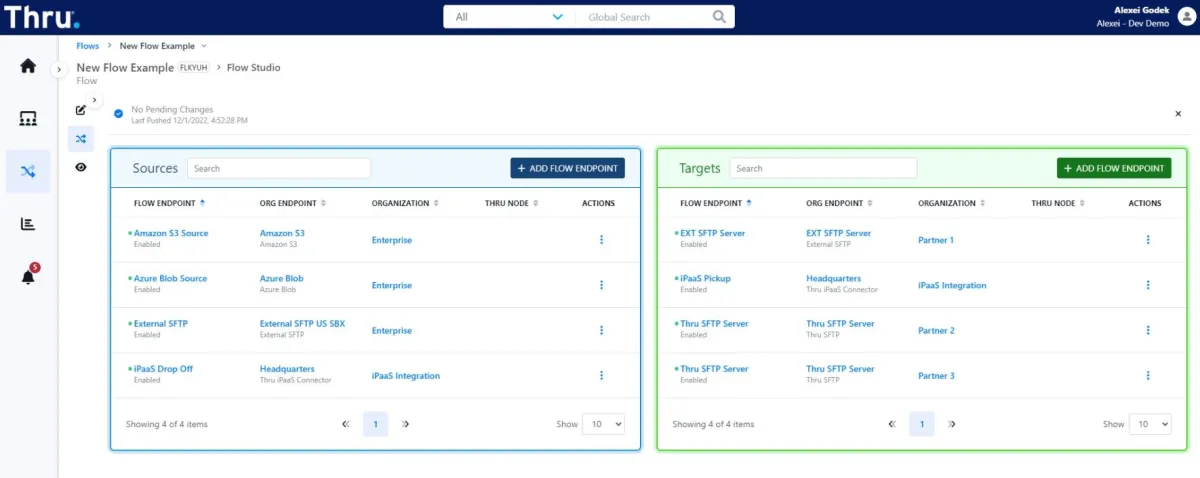This screenshot has width=1200, height=478.
Task: Open the reports chart icon in sidebar
Action: pos(28,224)
